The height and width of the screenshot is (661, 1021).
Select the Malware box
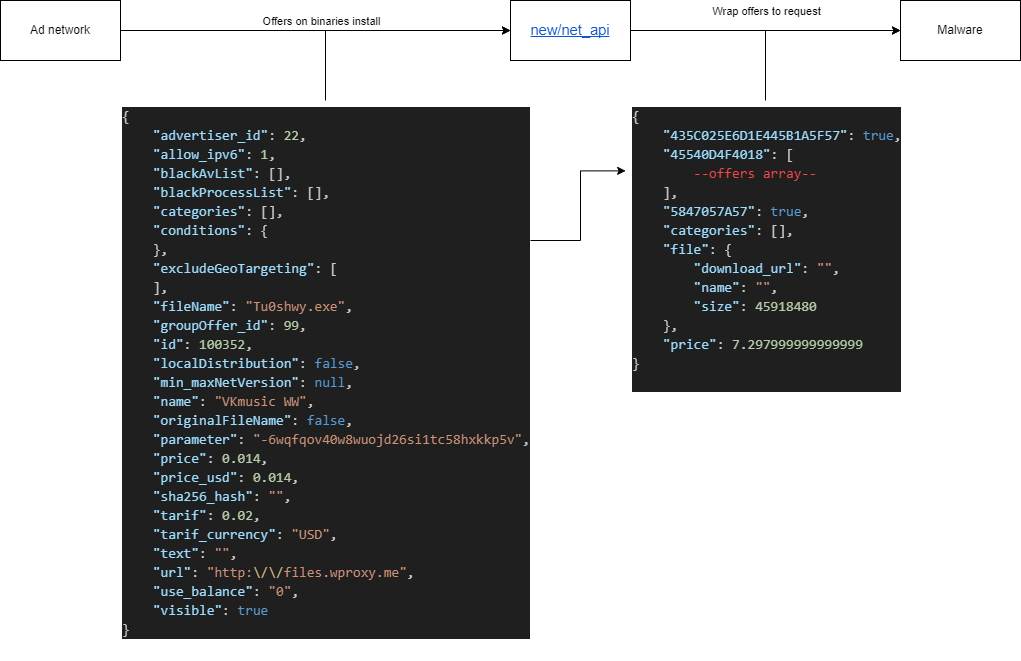(x=959, y=30)
